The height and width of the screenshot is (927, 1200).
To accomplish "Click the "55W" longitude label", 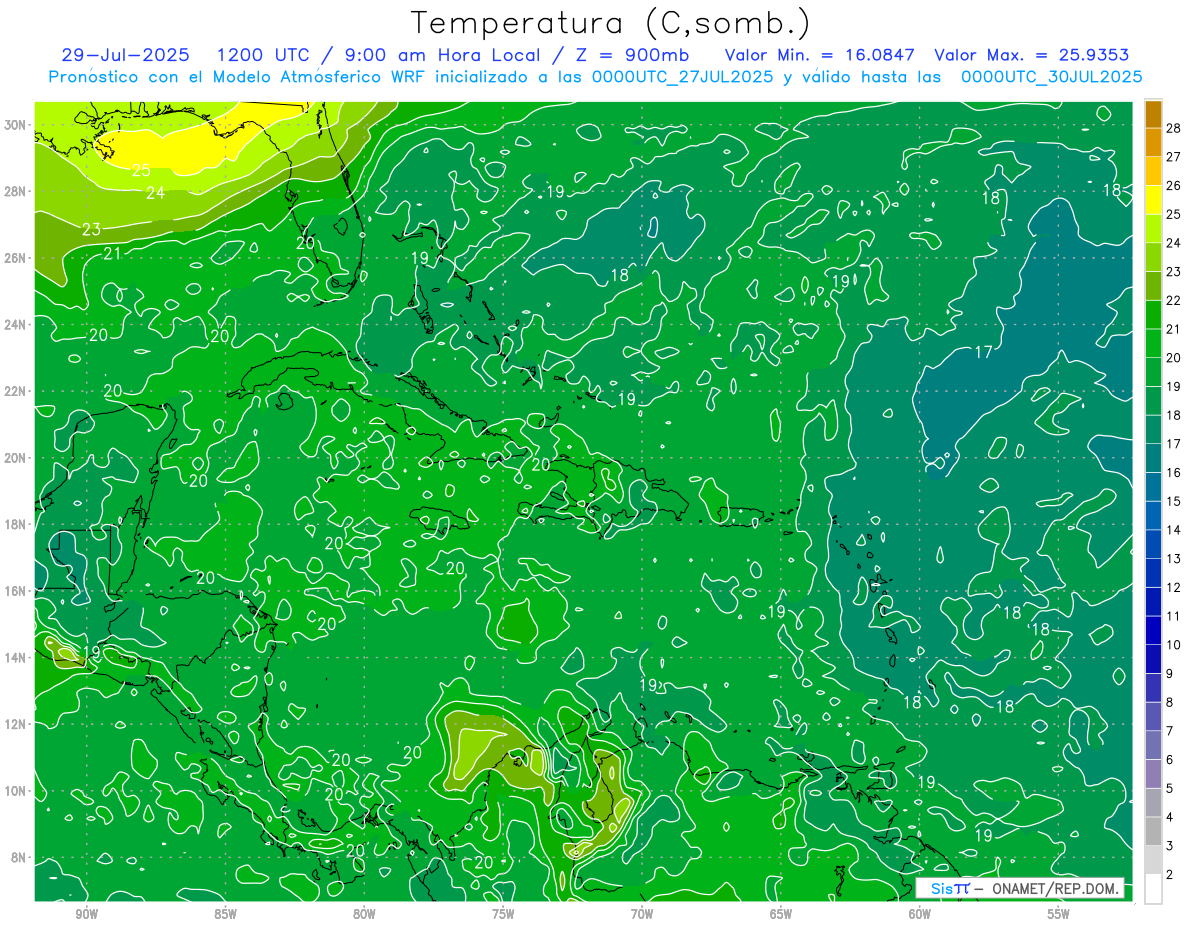I will coord(1059,914).
